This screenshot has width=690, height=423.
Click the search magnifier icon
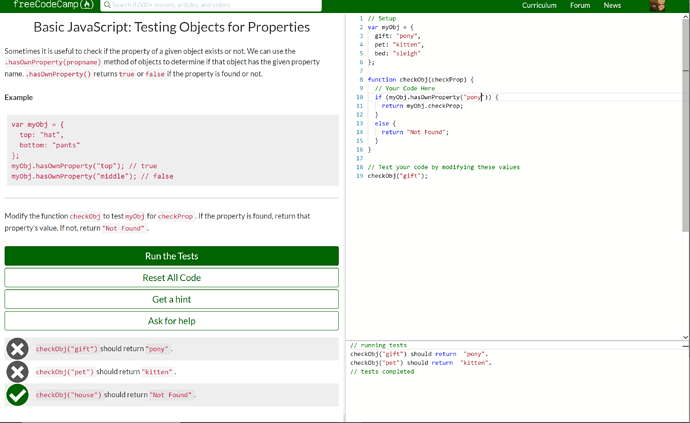pos(107,5)
